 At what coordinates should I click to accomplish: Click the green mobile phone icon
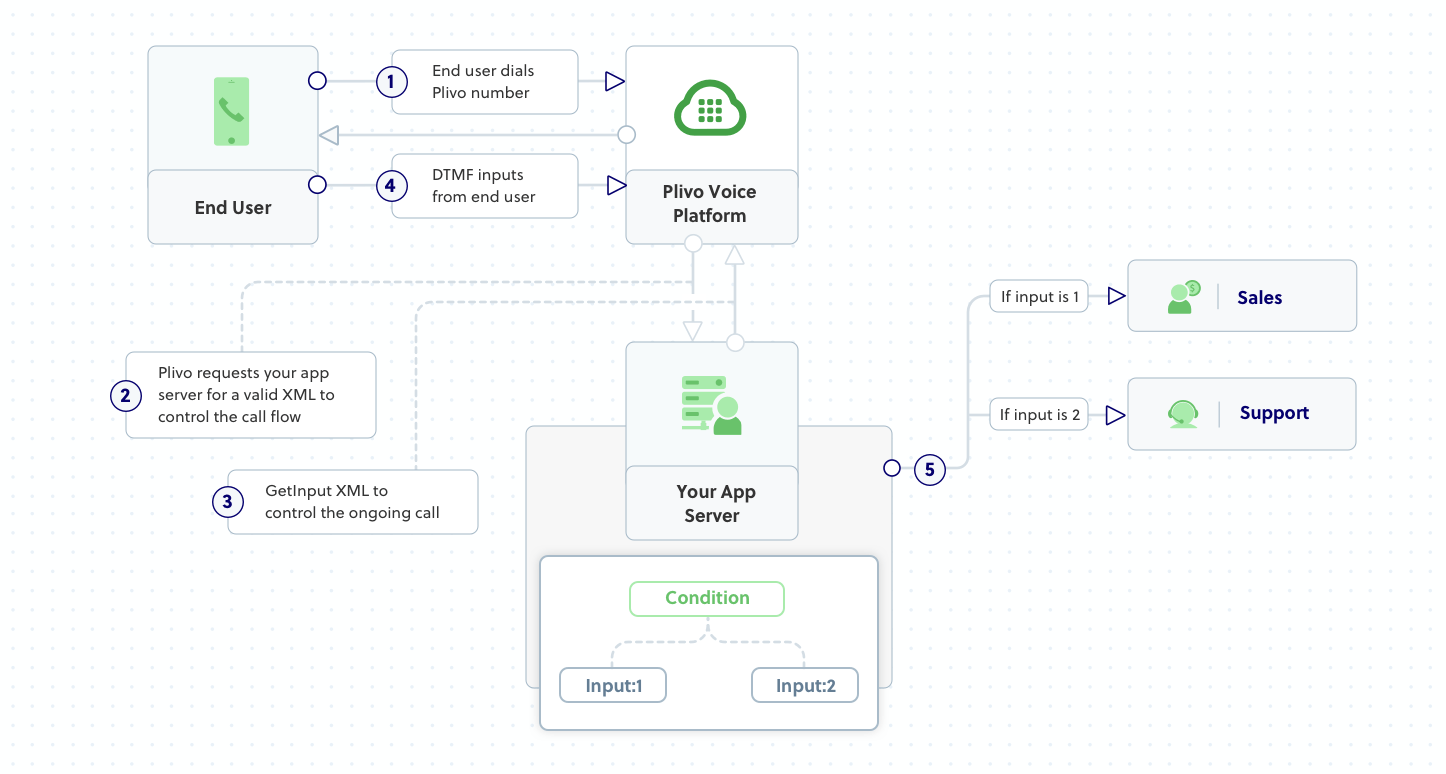232,111
